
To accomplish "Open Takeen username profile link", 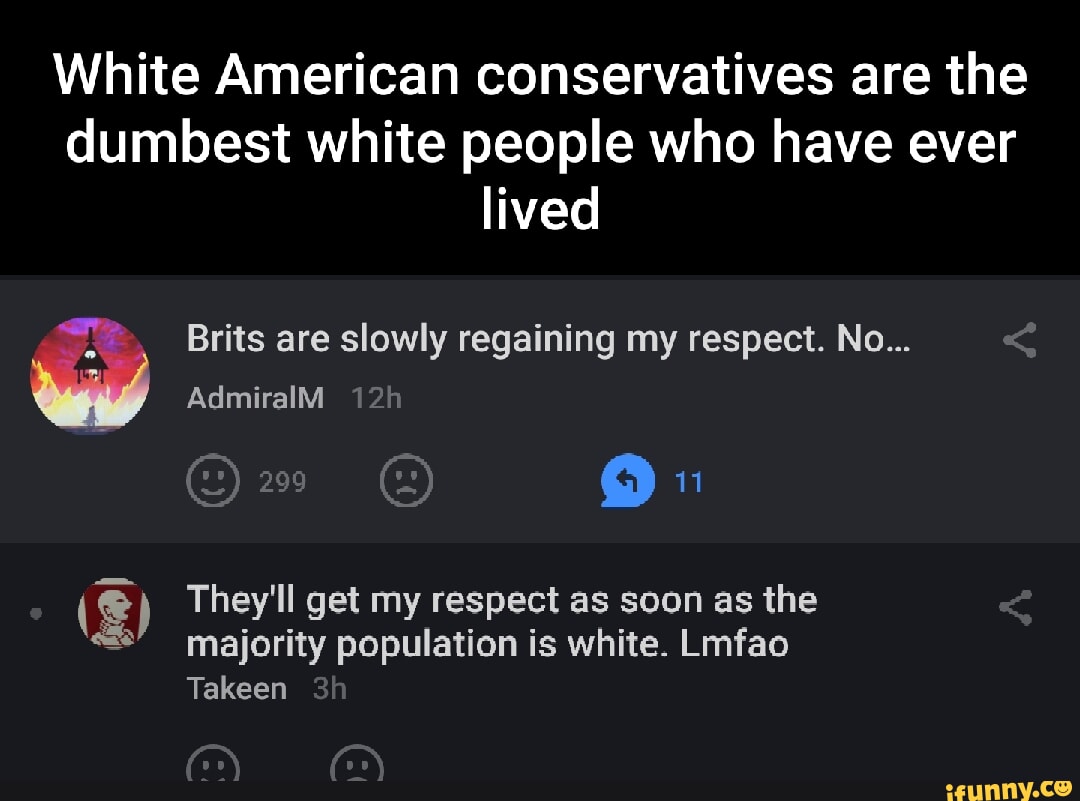I will pyautogui.click(x=237, y=688).
